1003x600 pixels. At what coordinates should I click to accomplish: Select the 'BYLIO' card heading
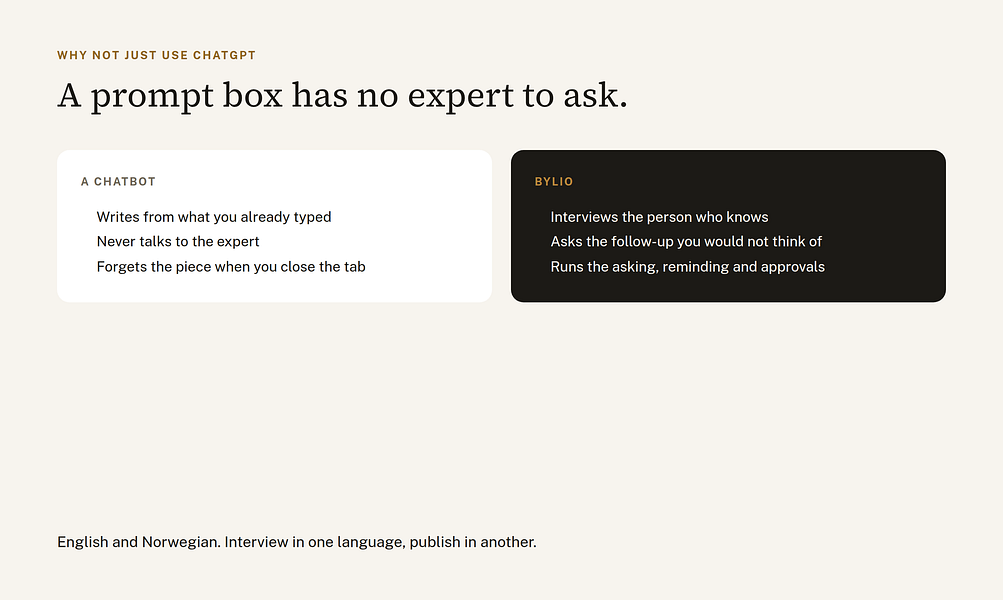[554, 182]
